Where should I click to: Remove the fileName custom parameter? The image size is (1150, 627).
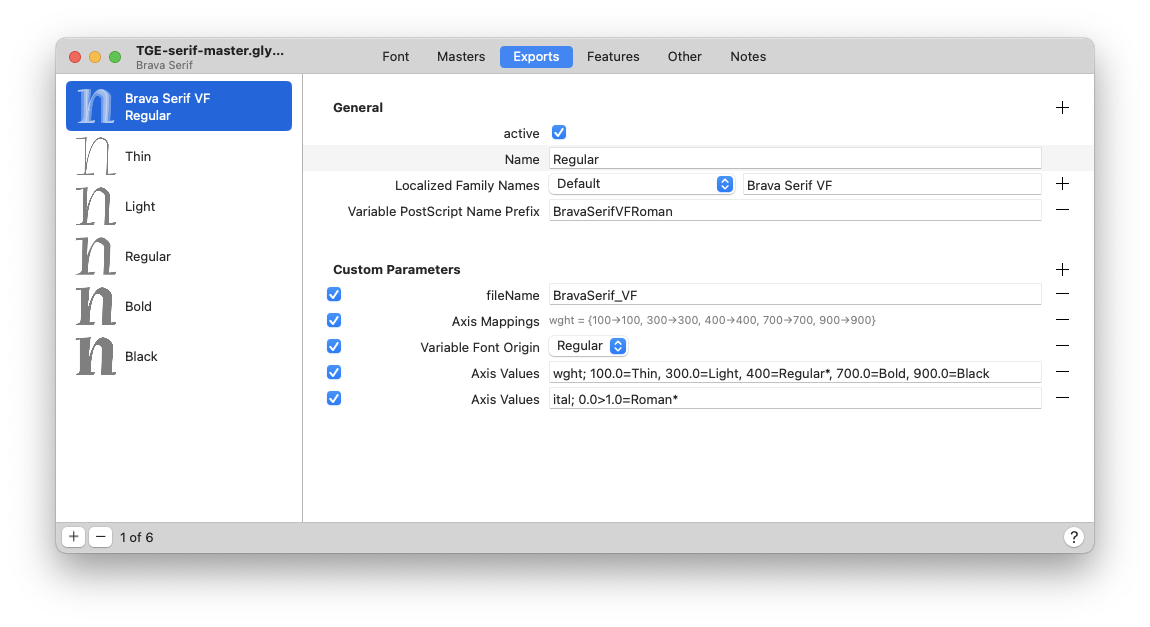1062,294
